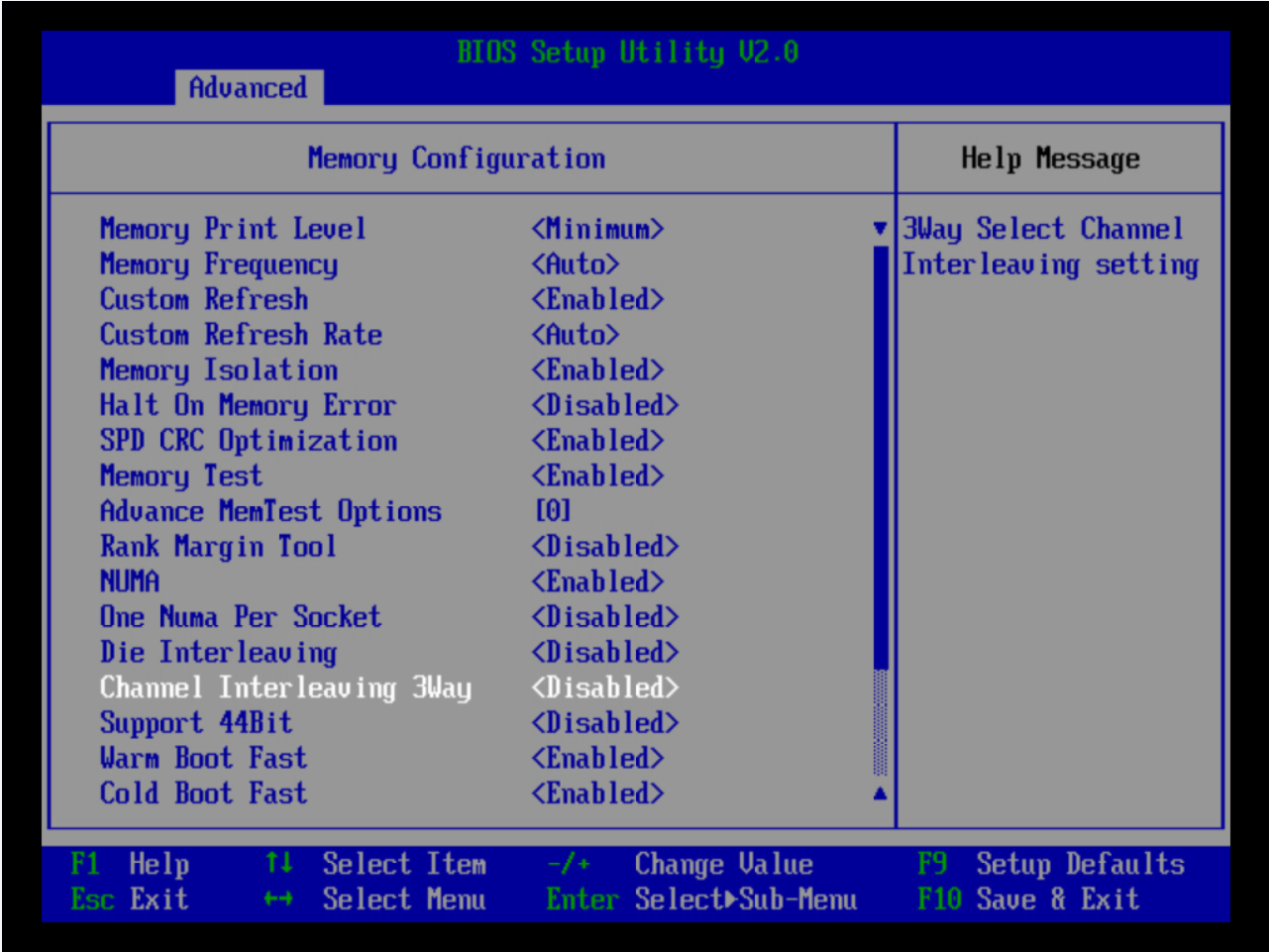The width and height of the screenshot is (1269, 952).
Task: Click the Advance MemTest Options [0] field
Action: pyautogui.click(x=553, y=511)
